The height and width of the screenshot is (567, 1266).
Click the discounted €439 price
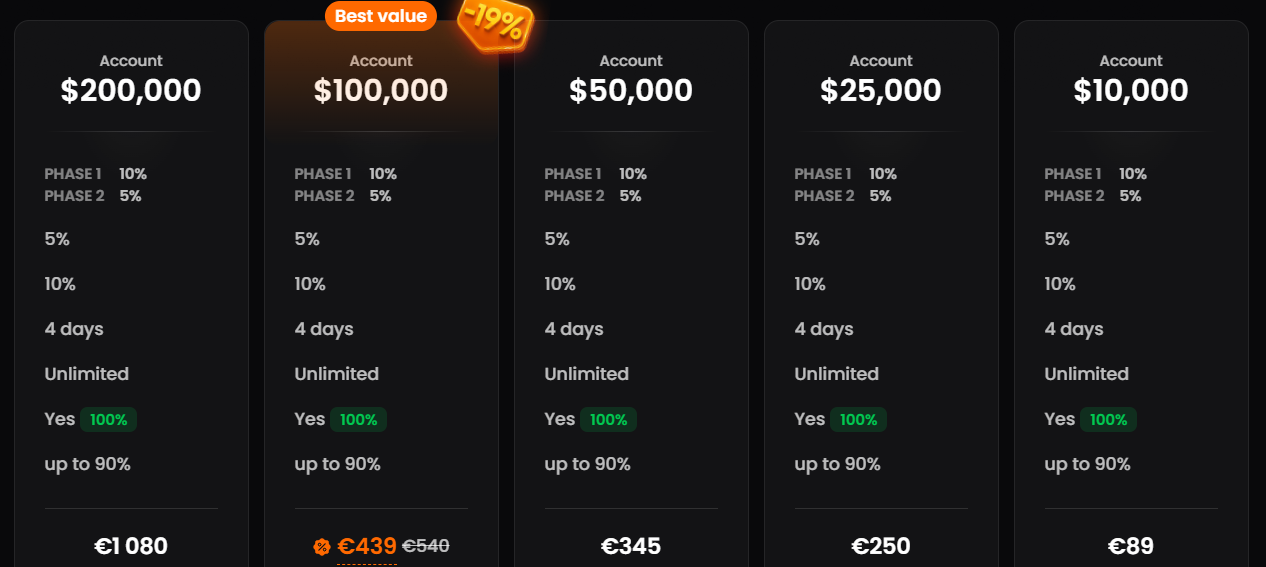point(367,546)
